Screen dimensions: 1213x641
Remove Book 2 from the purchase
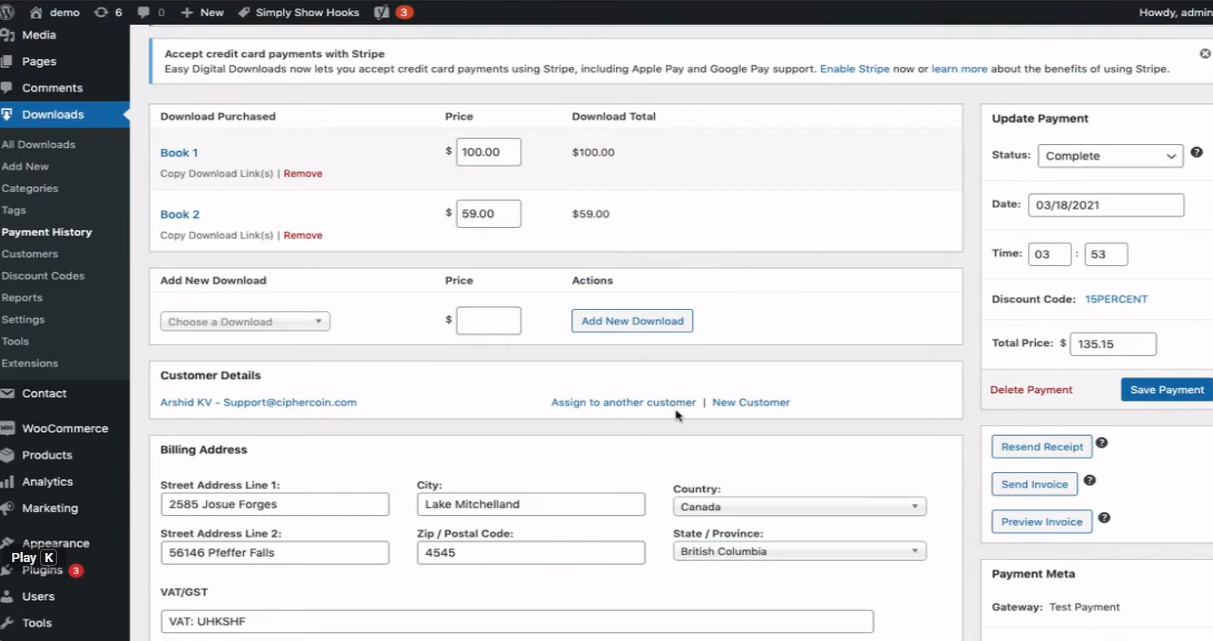pos(303,236)
